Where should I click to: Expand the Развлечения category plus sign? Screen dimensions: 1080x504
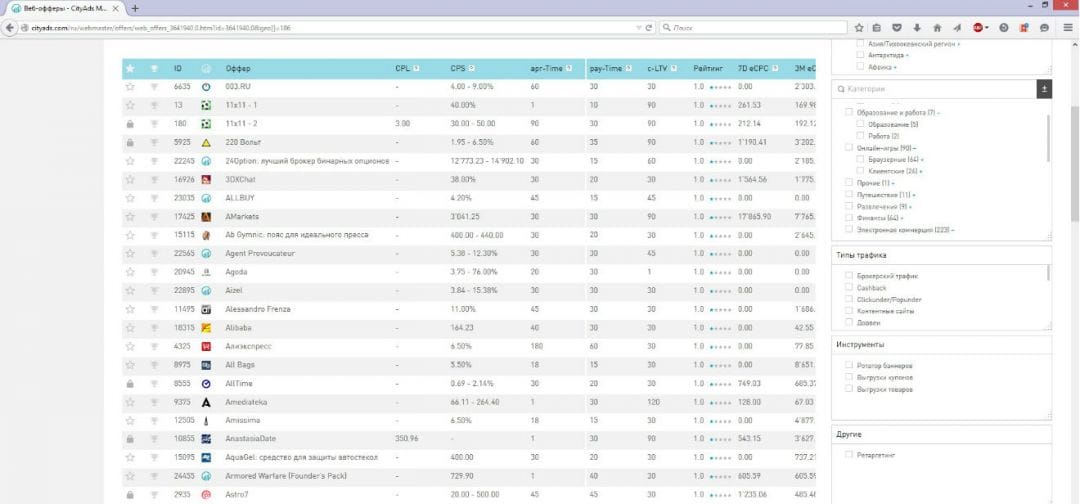tap(911, 207)
